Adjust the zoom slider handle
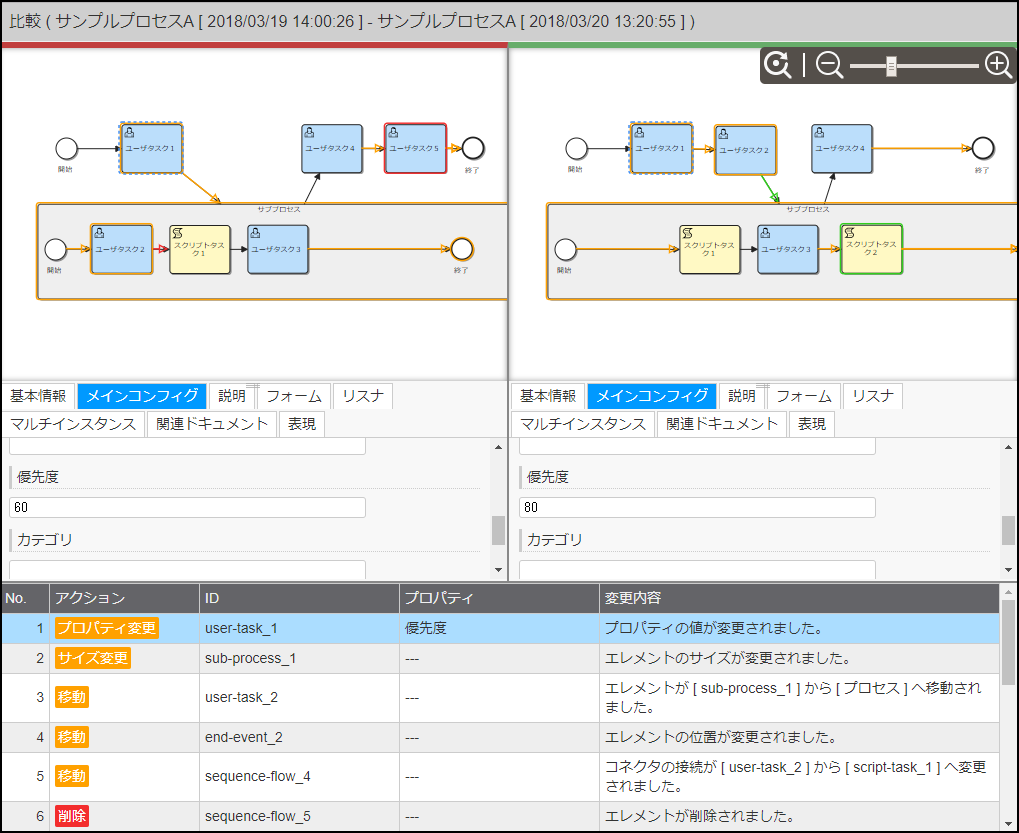Image resolution: width=1019 pixels, height=833 pixels. pyautogui.click(x=892, y=66)
